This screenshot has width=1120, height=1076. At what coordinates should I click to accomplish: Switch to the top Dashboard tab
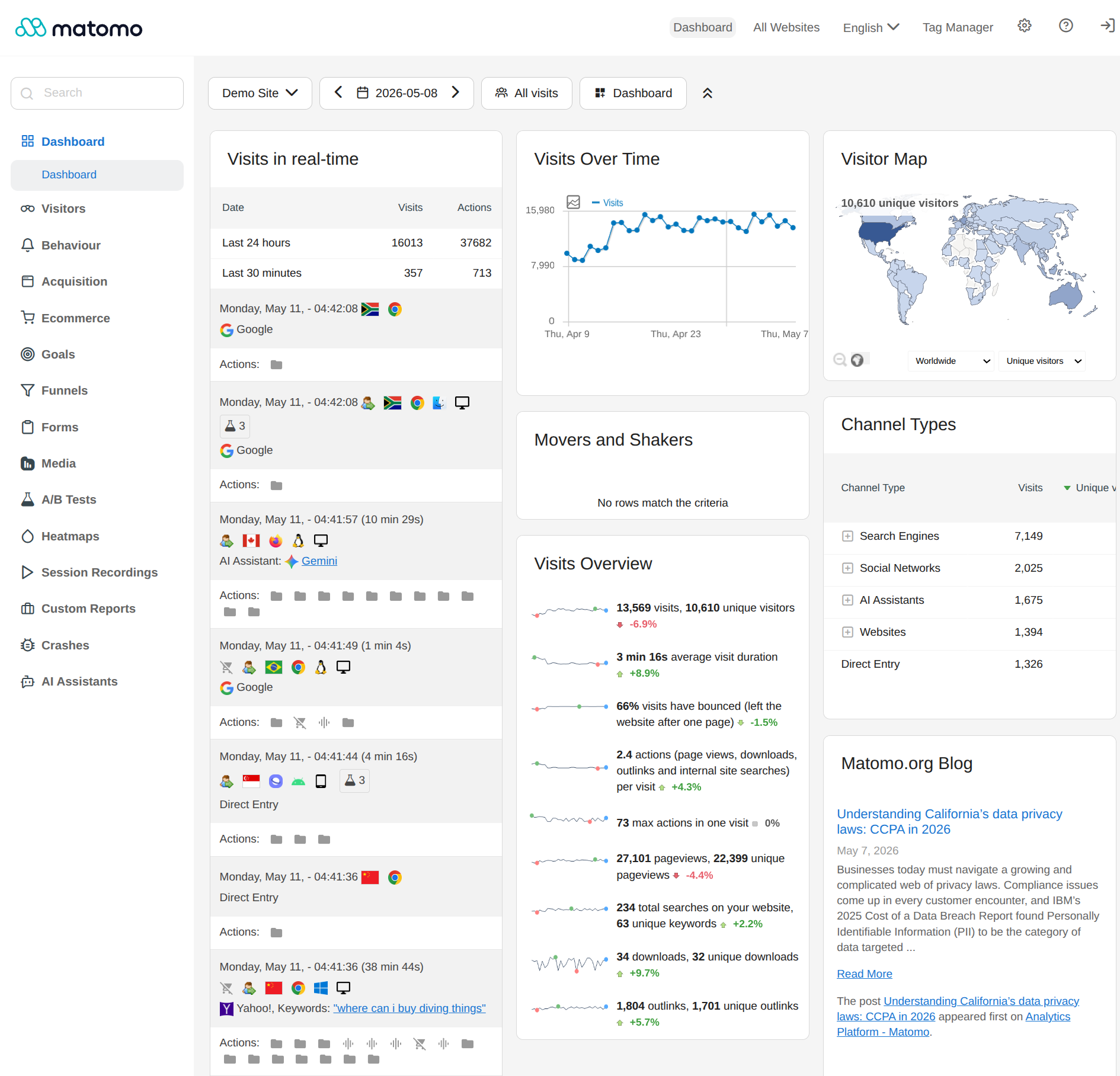[x=703, y=27]
